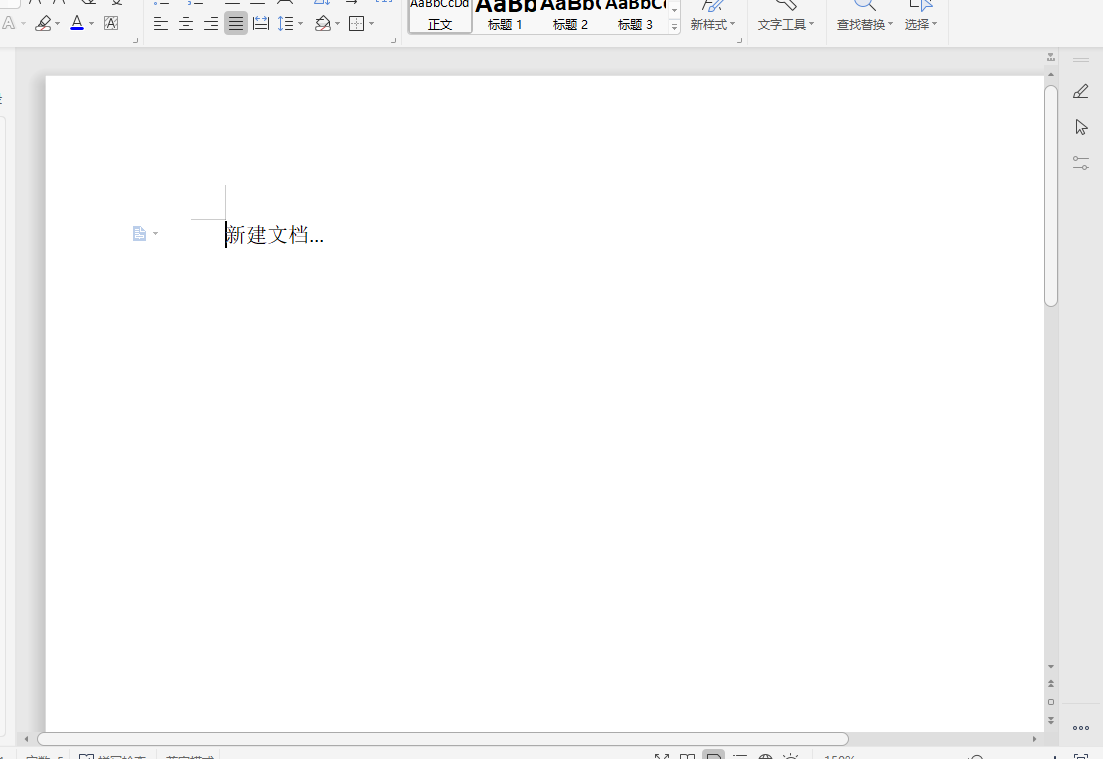The height and width of the screenshot is (759, 1103).
Task: Click the vertical scrollbar down arrow
Action: 1051,666
